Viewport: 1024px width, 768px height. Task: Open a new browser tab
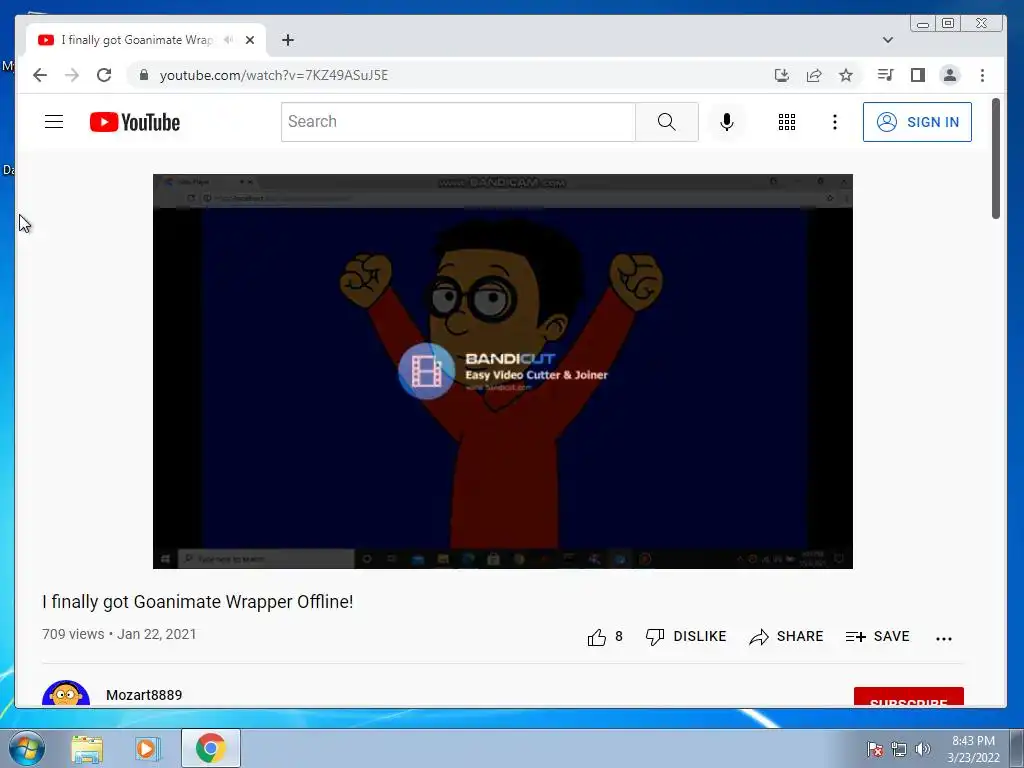click(288, 40)
